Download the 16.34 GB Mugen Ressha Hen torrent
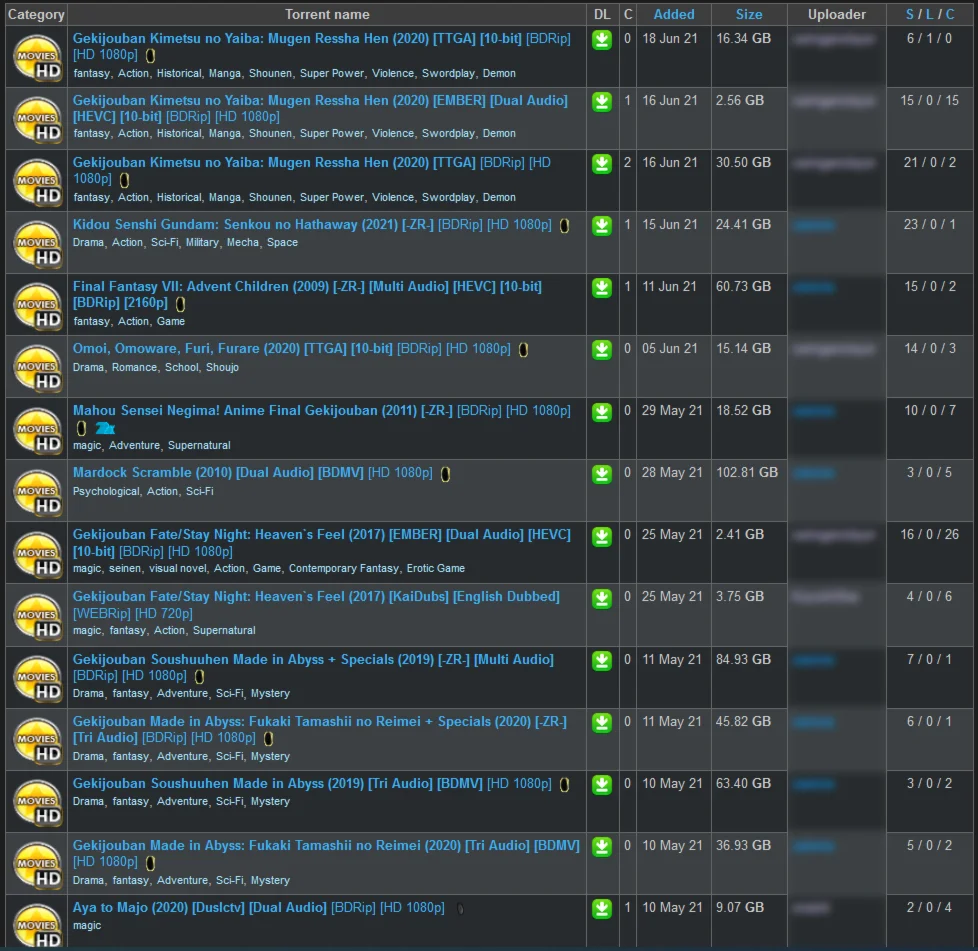Viewport: 978px width, 951px height. (x=601, y=41)
